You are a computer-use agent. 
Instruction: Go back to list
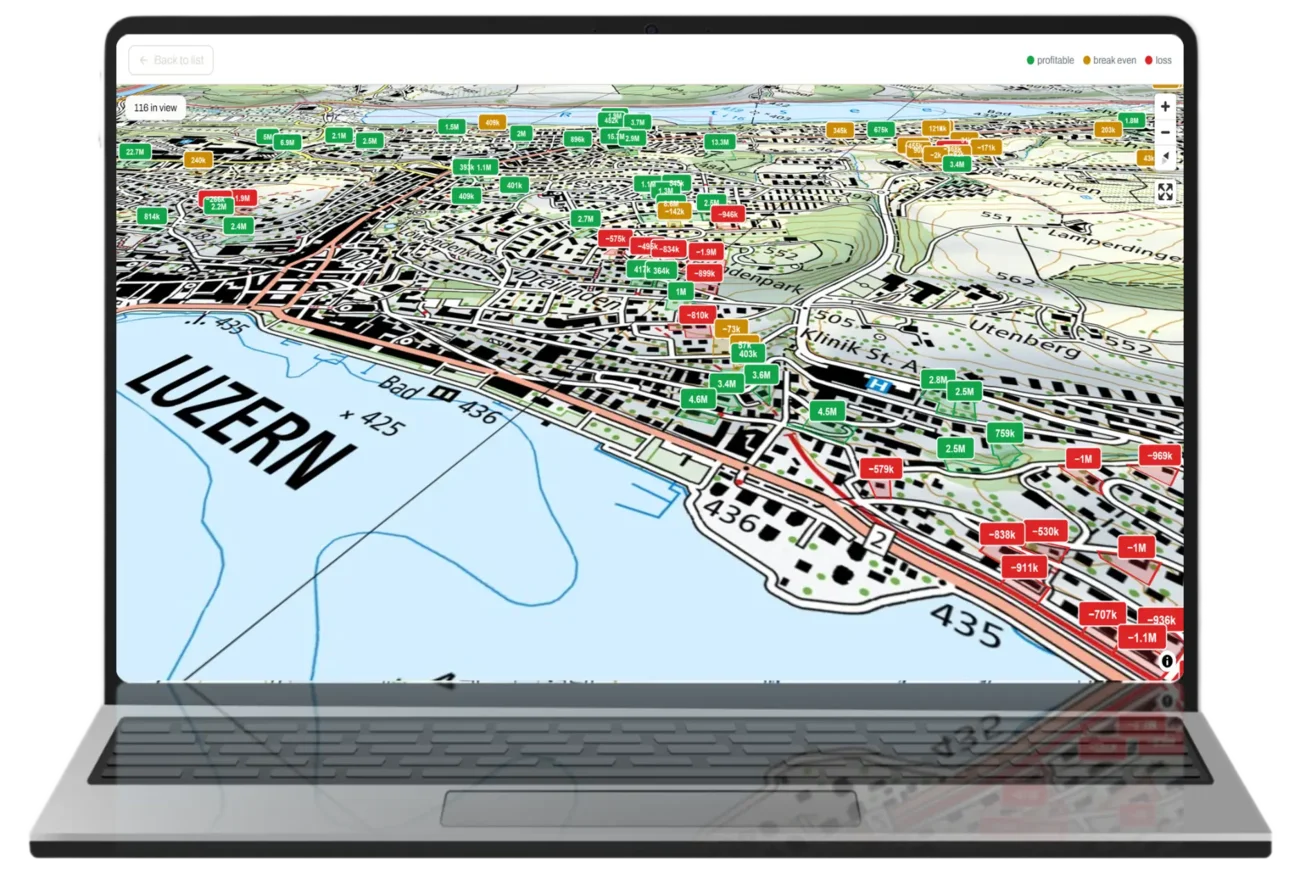click(171, 60)
